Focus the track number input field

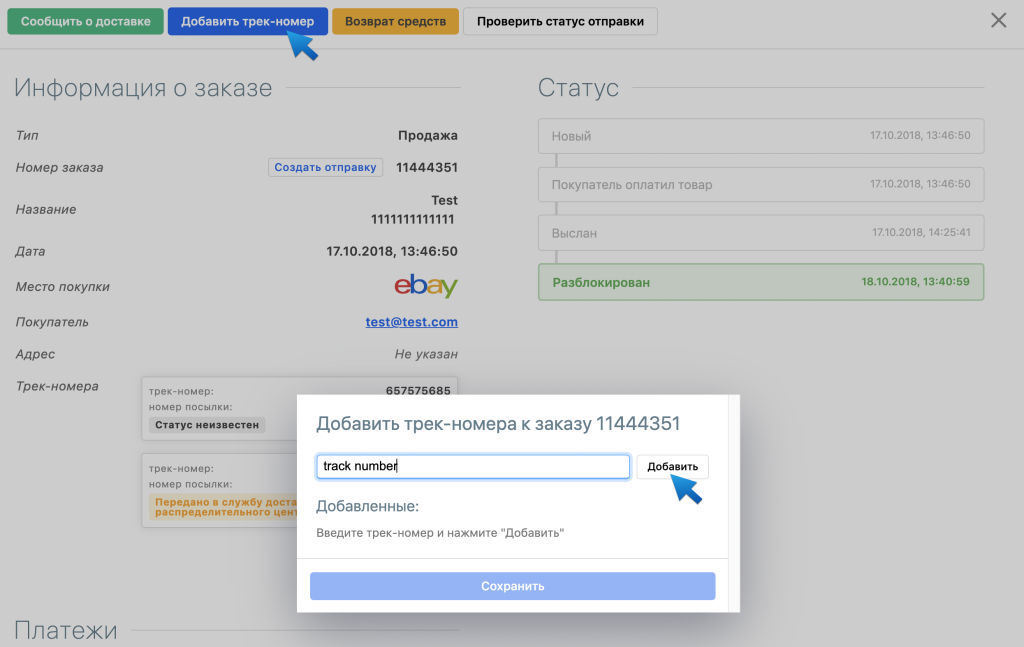pos(473,467)
